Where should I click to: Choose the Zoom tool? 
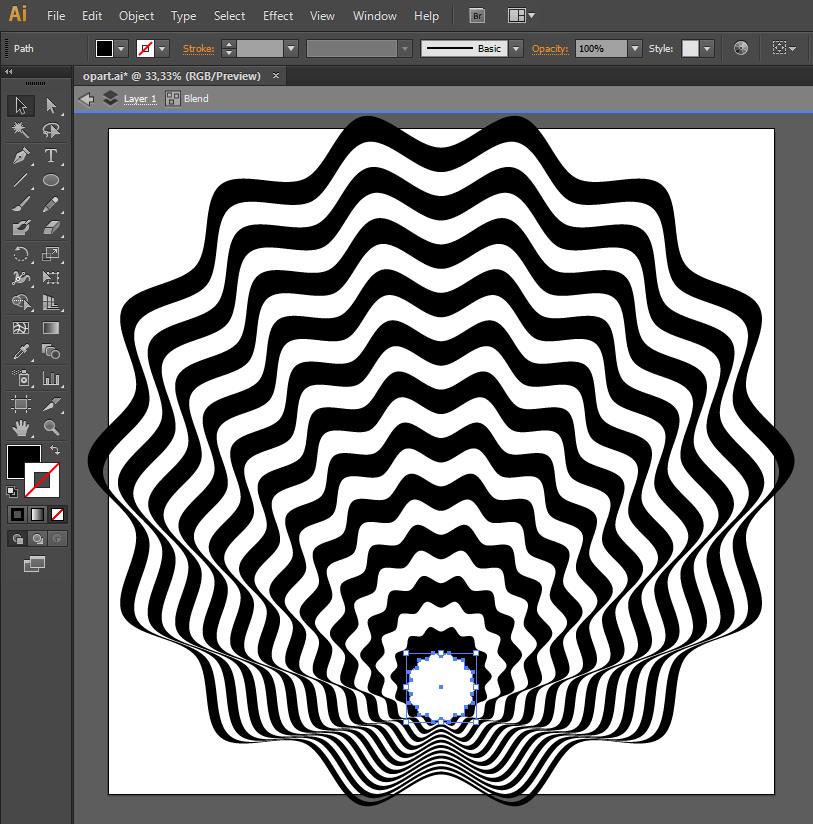(x=51, y=428)
